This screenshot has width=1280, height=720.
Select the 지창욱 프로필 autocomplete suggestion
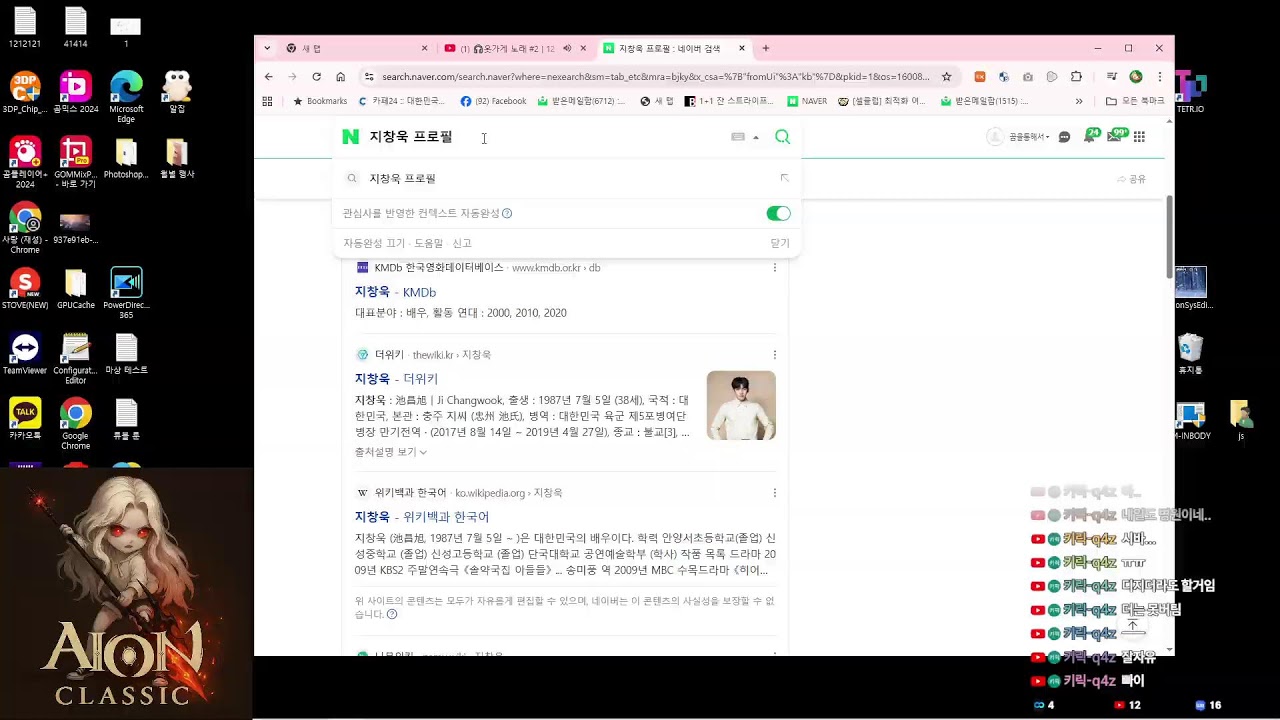tap(402, 178)
